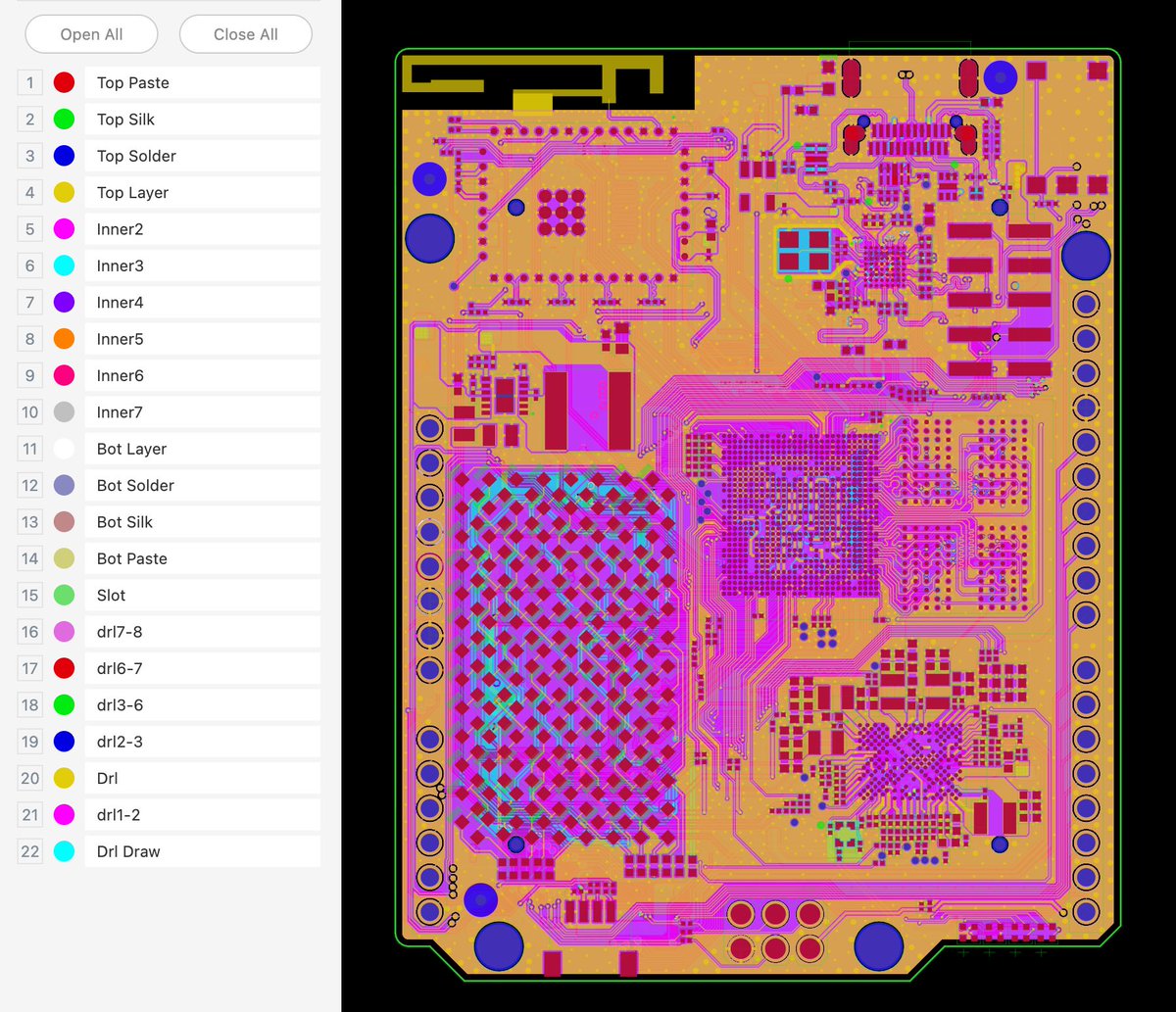Click the pink Inner6 color swatch
The image size is (1176, 1012).
(x=64, y=375)
